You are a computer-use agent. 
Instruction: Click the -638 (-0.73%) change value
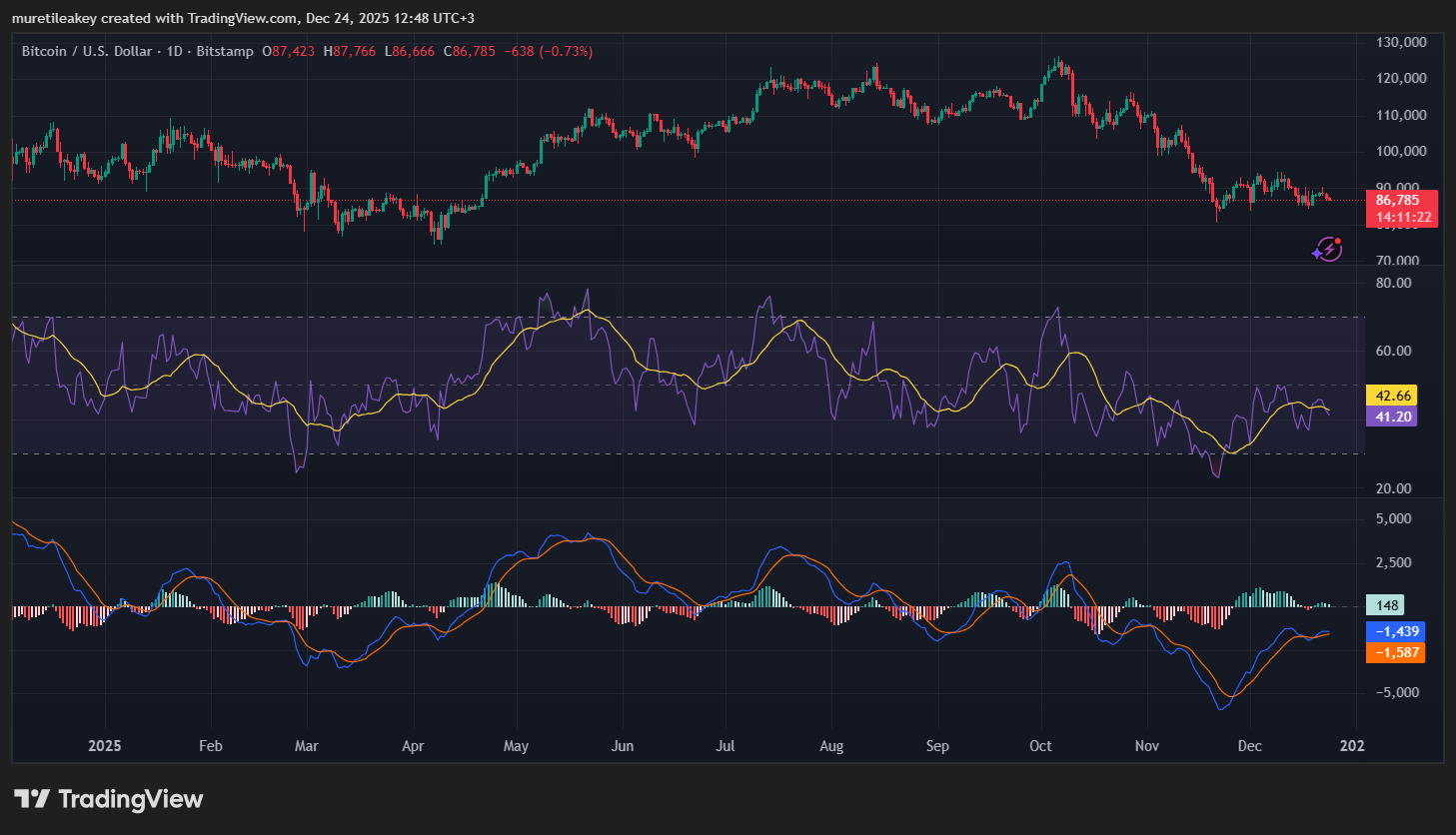(548, 51)
